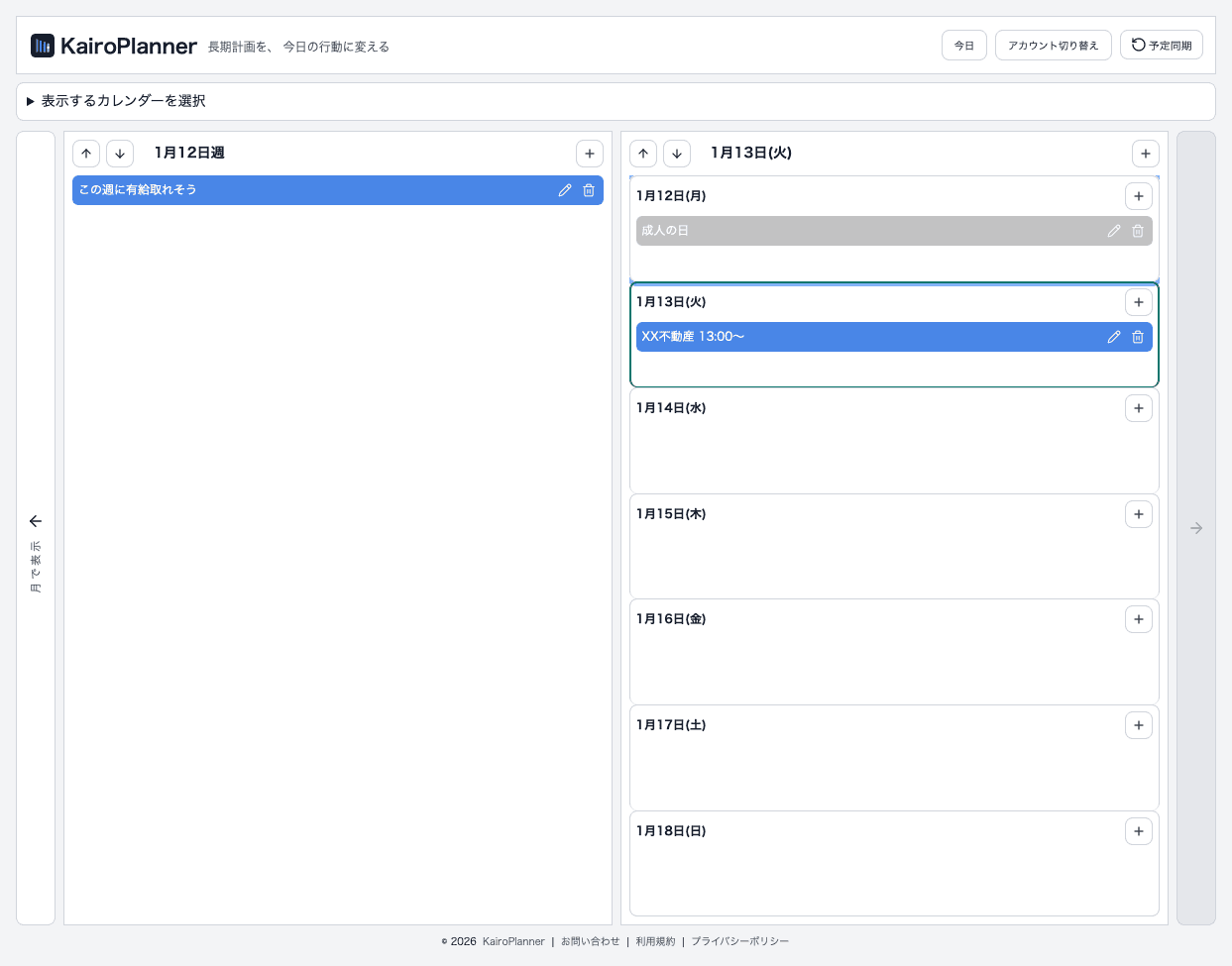Open the お問い合わせ footer link
The image size is (1232, 966).
pyautogui.click(x=589, y=941)
